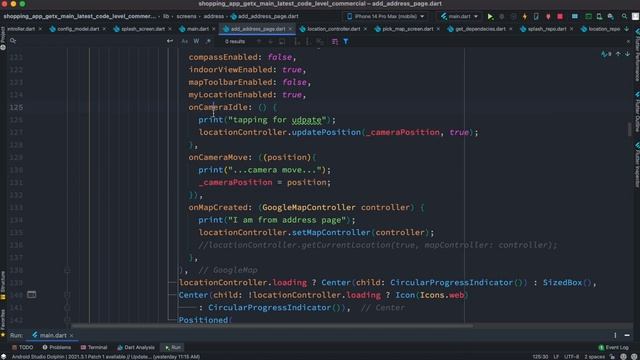Open the iPhone 14 Pro Max device dropdown
Screen dimensions: 640x360
point(386,17)
